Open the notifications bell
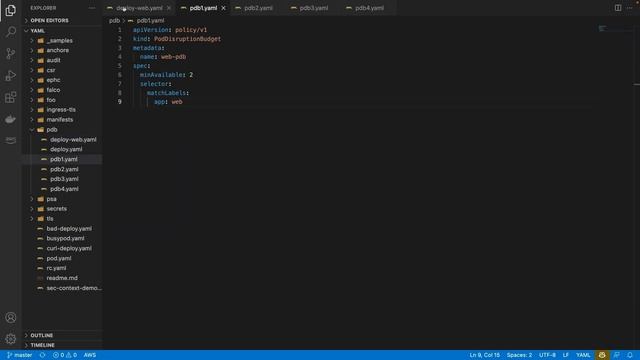640x360 pixels. [x=630, y=355]
